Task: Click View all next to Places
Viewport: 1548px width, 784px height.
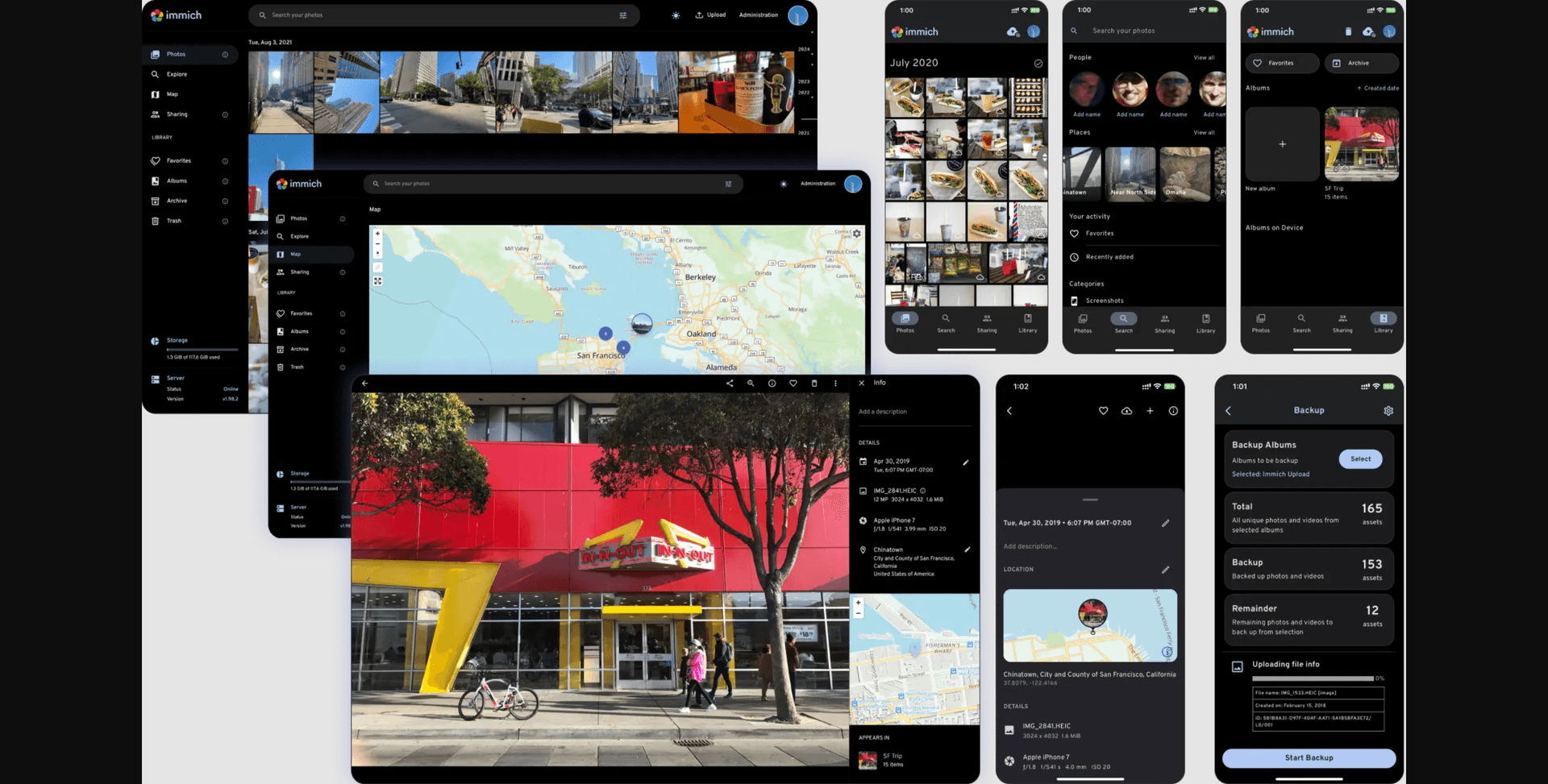Action: 1204,133
